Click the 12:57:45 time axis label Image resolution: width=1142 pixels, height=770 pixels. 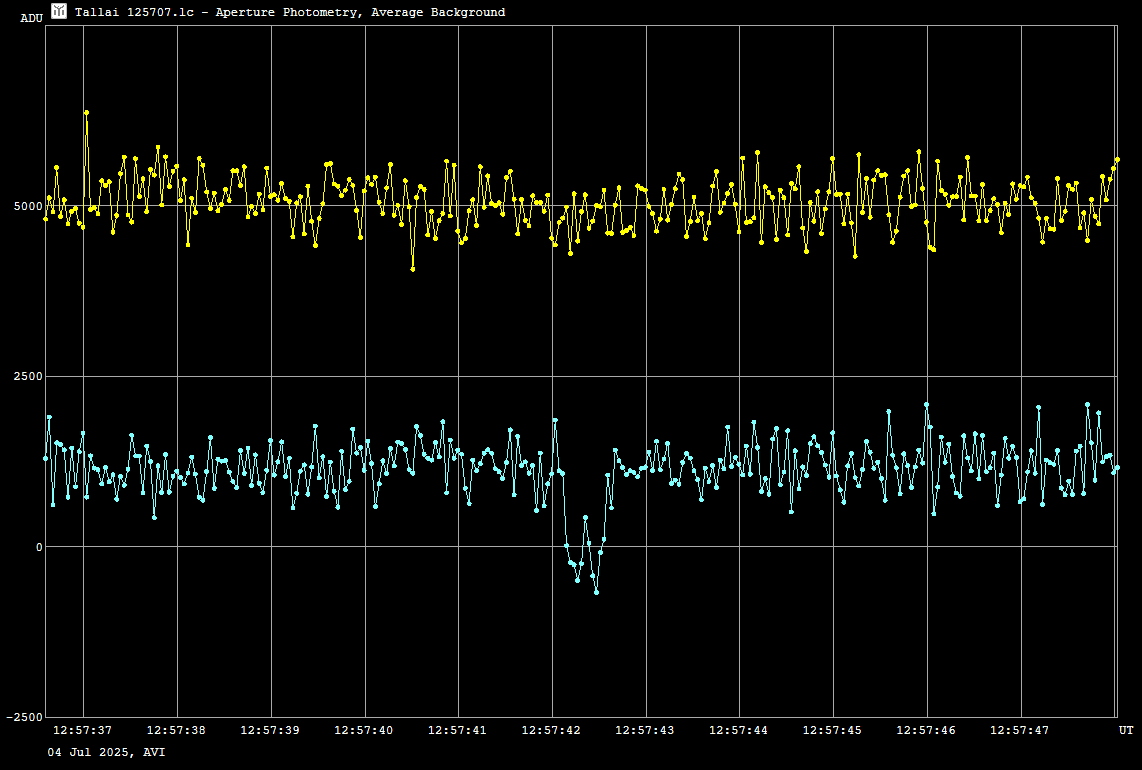pos(832,731)
